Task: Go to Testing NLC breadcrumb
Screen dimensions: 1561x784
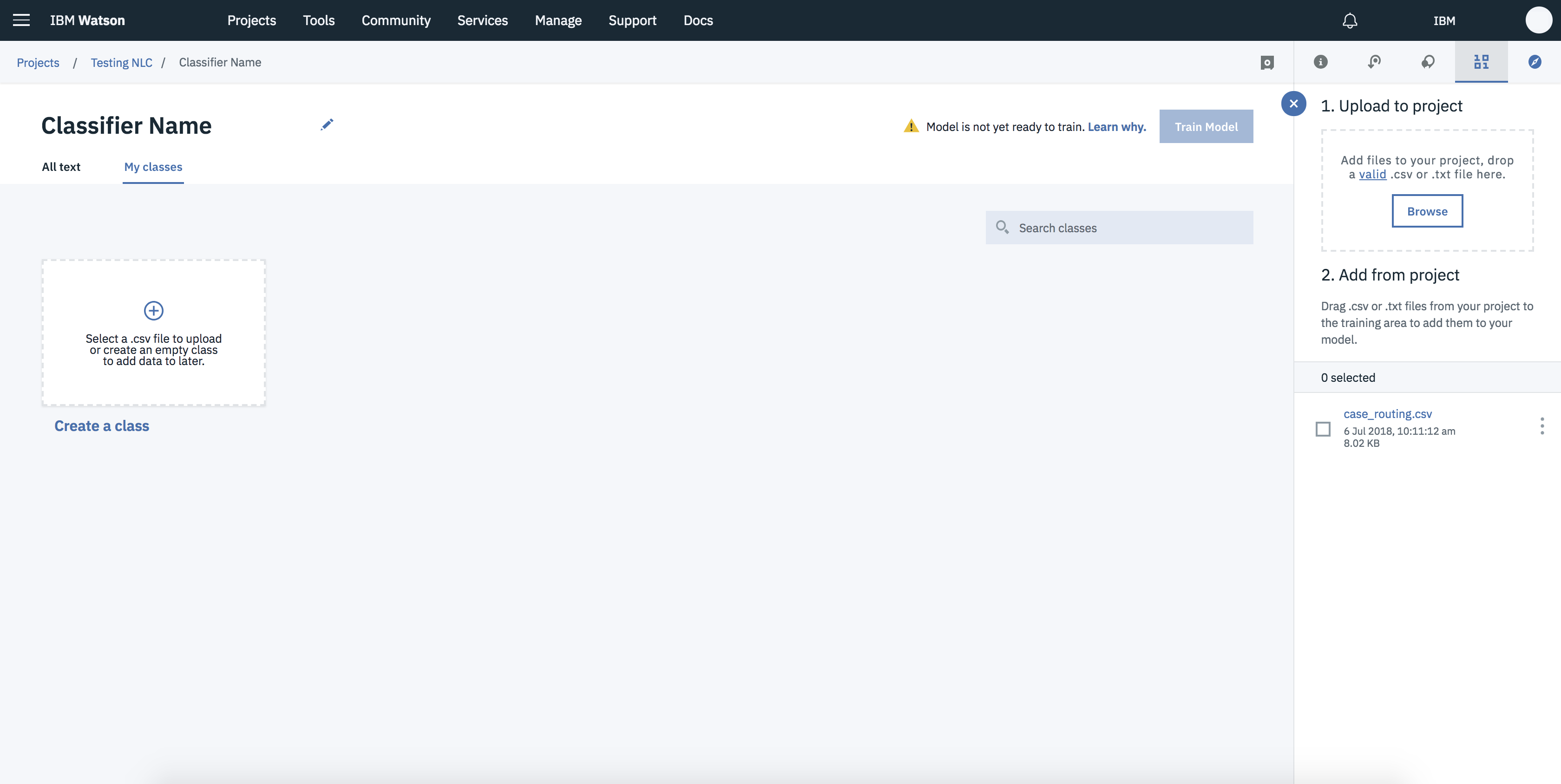Action: click(121, 62)
